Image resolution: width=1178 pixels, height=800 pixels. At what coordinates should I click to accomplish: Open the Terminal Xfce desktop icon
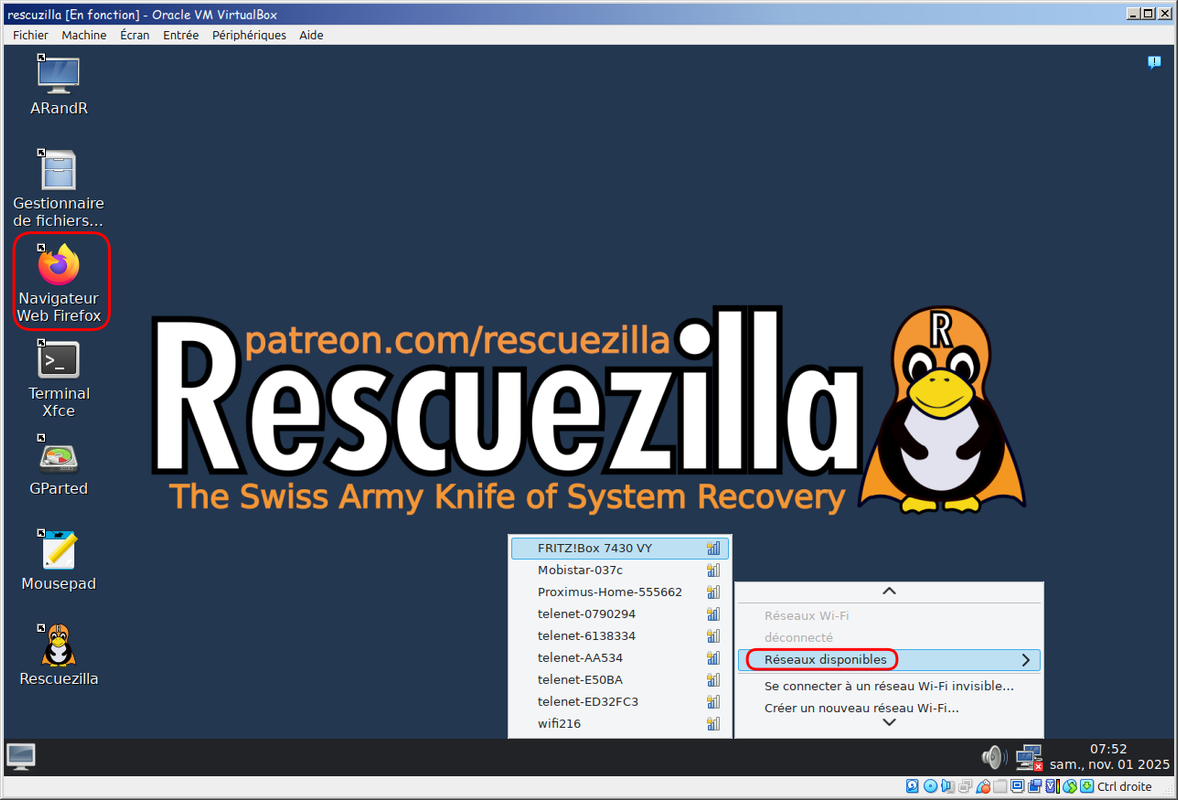tap(59, 379)
